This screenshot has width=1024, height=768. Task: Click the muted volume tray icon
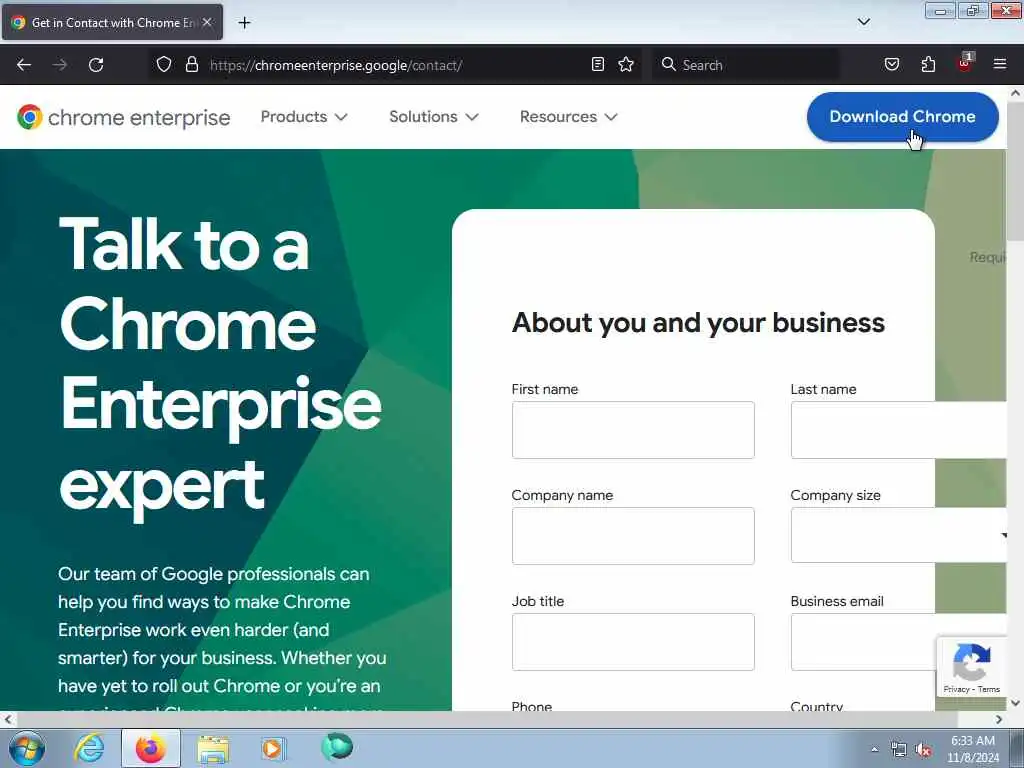923,750
